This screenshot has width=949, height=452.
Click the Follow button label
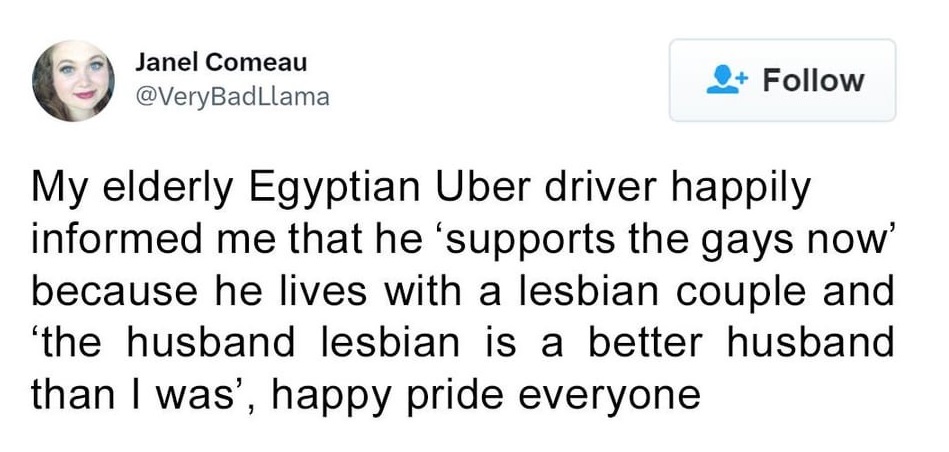[813, 80]
